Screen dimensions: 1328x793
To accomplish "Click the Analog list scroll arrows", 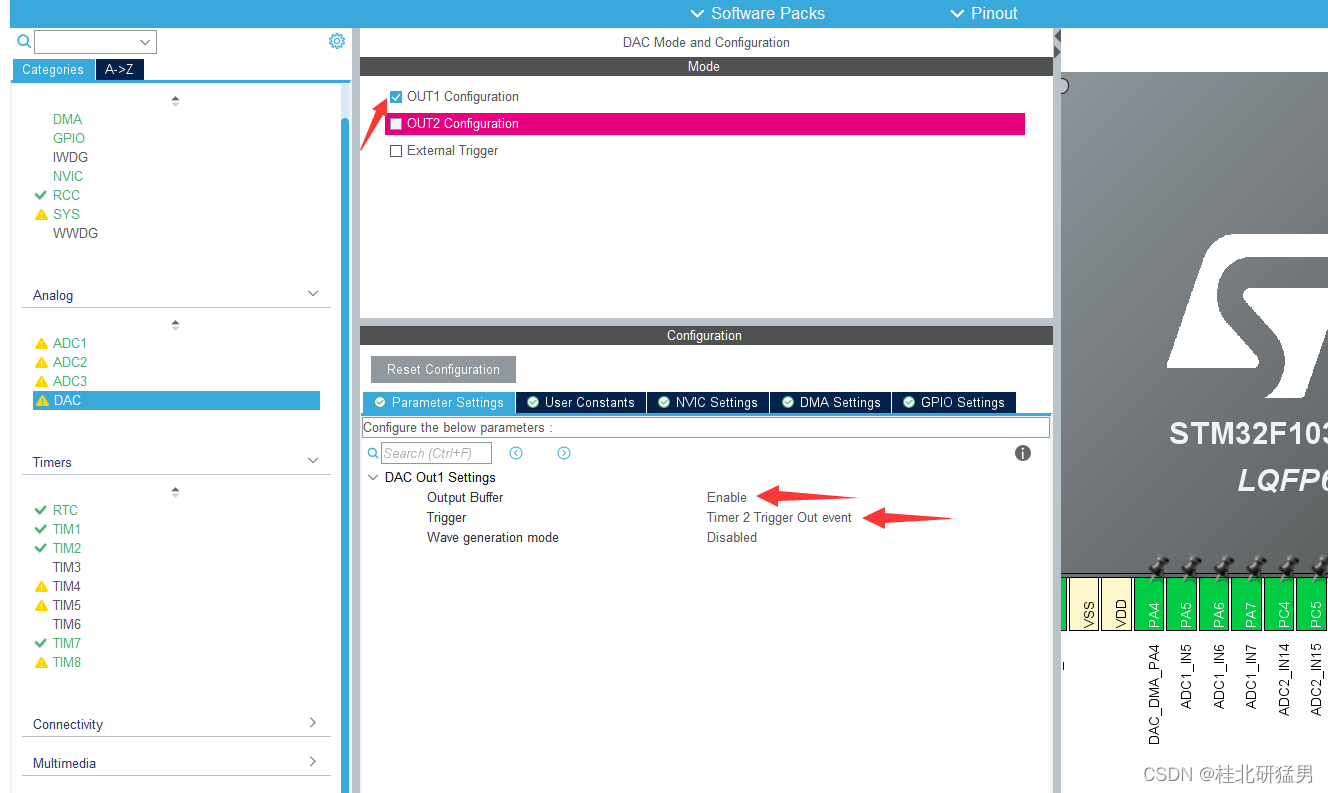I will [x=176, y=325].
